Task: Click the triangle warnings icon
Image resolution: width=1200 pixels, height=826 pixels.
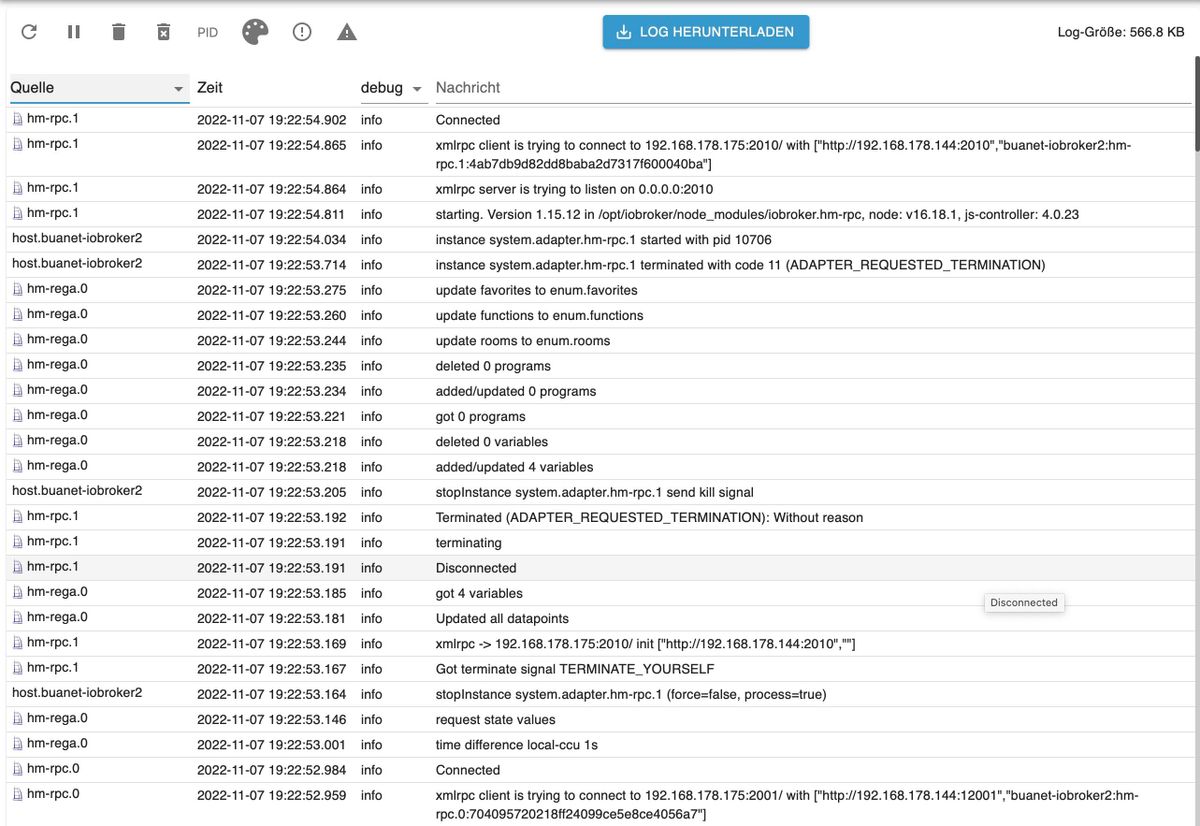Action: 347,32
